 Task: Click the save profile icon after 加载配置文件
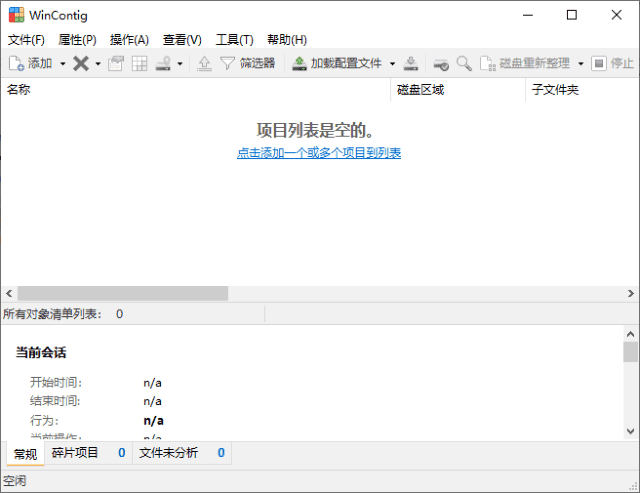410,63
